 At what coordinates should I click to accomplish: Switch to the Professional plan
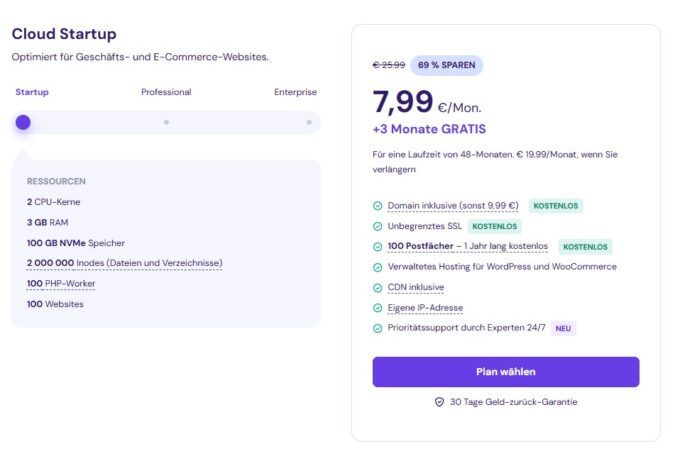pyautogui.click(x=166, y=92)
